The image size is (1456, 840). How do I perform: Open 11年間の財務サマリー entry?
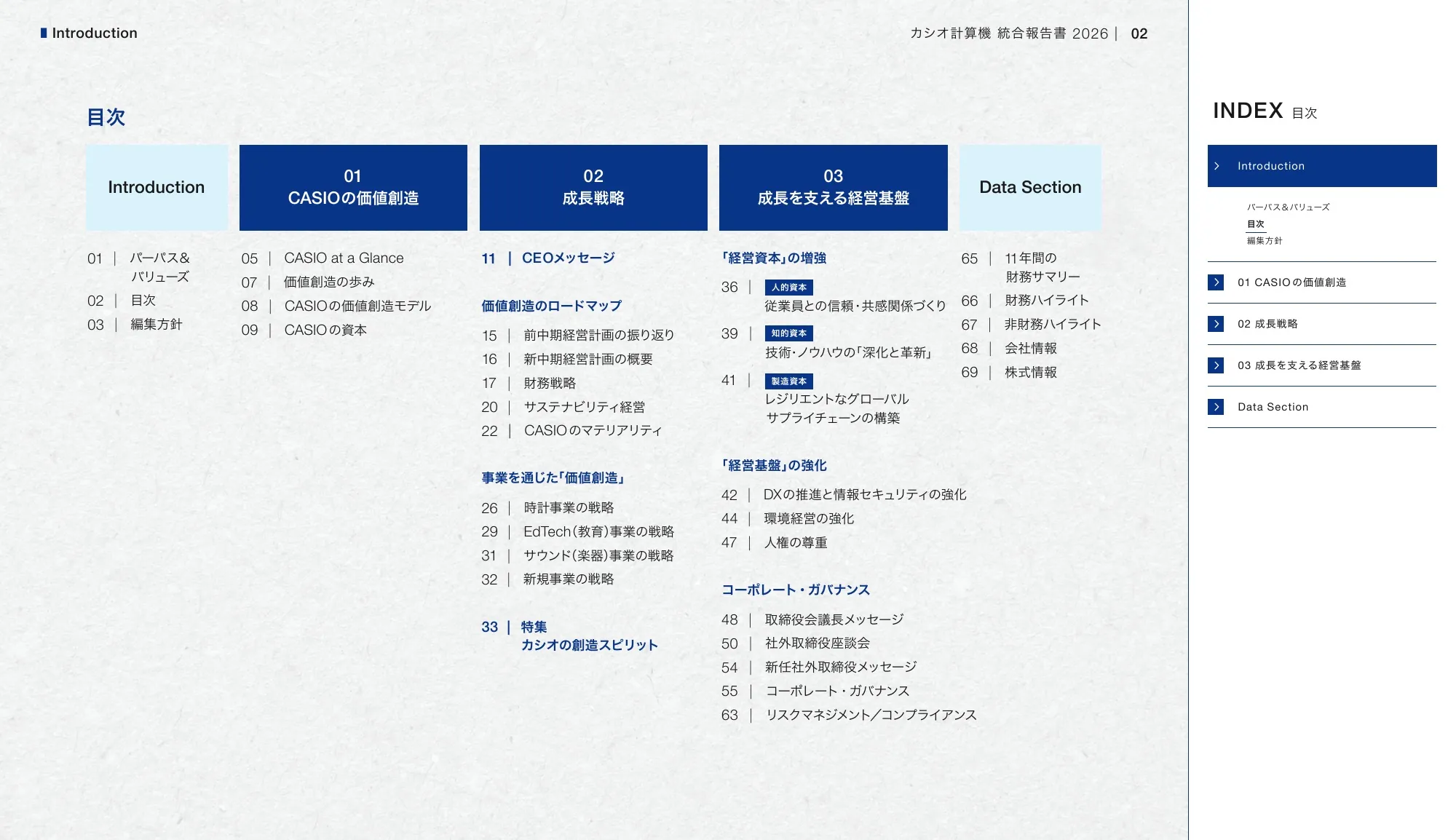click(1021, 268)
